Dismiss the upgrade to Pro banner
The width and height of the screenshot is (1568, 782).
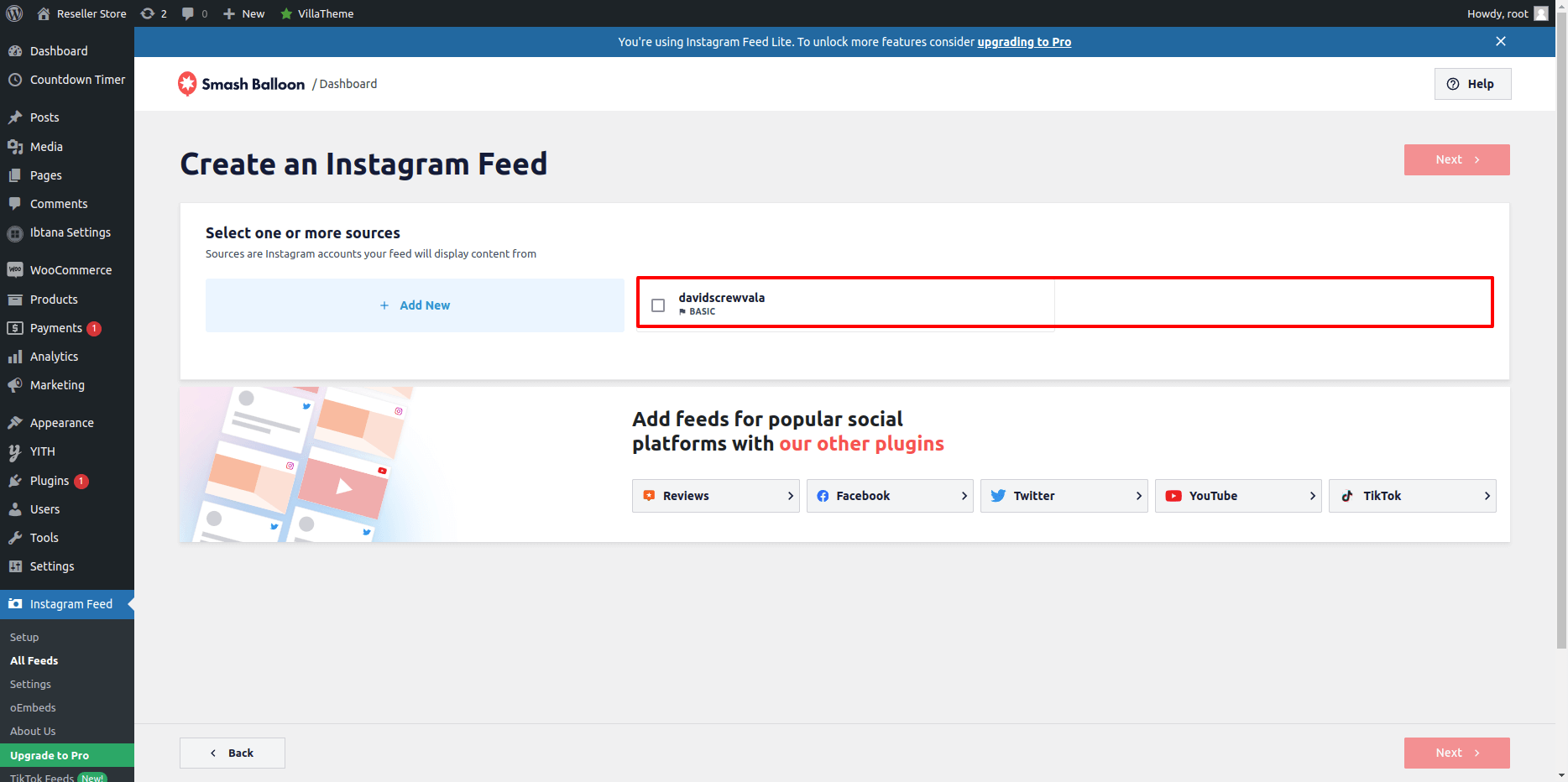point(1501,41)
